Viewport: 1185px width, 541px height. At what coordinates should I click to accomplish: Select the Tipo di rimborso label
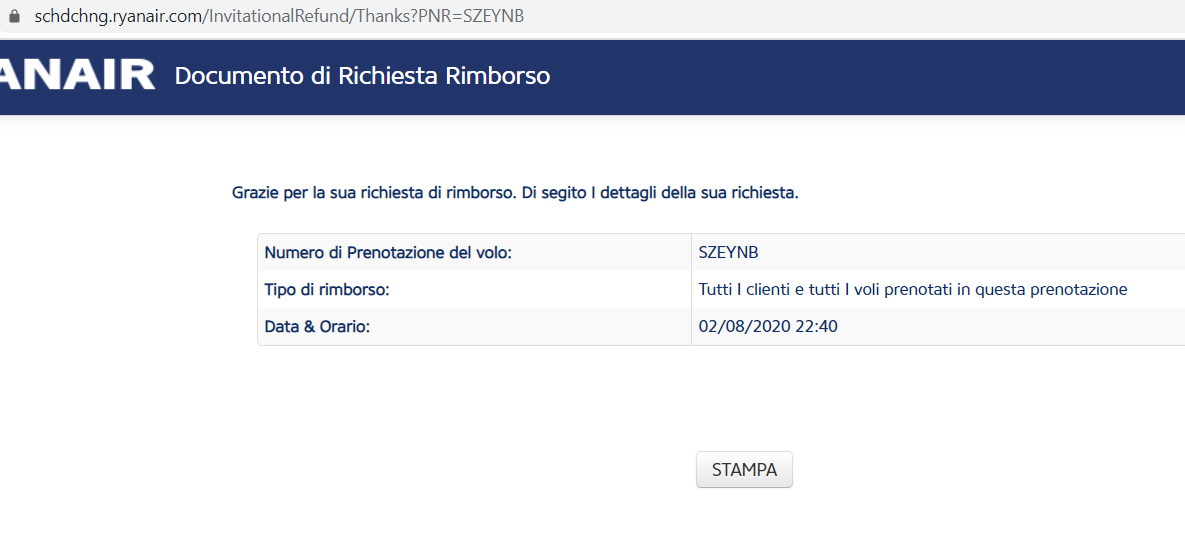click(326, 290)
